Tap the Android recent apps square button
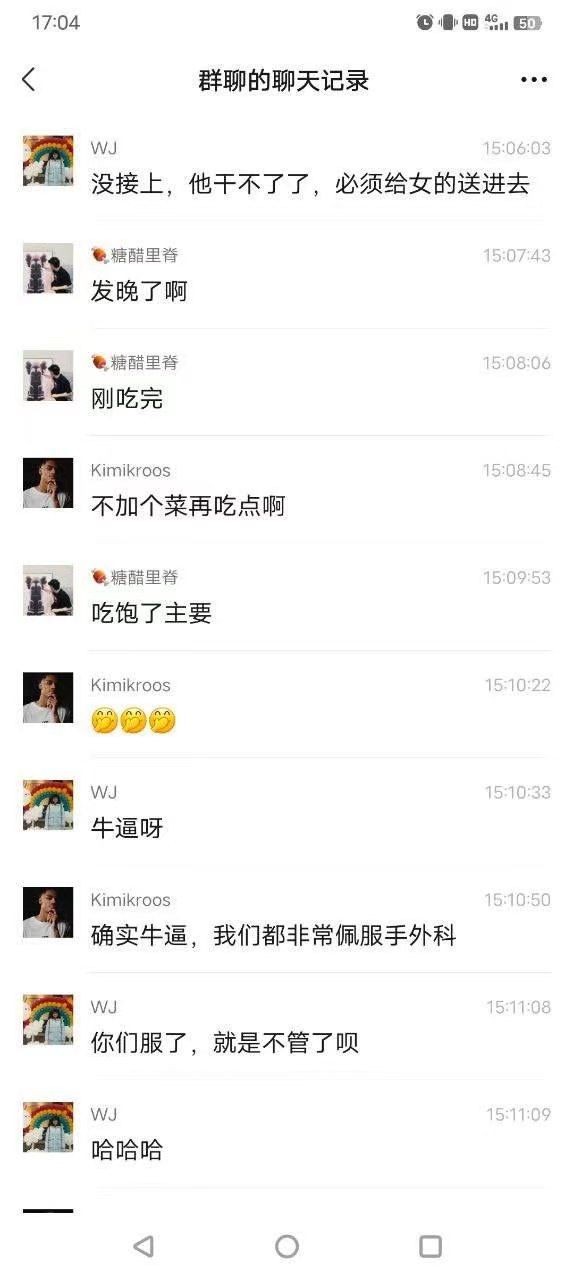 [x=430, y=1246]
